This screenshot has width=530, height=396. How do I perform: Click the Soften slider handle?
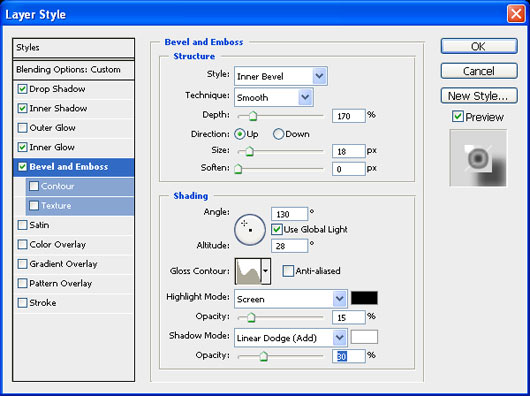point(238,169)
